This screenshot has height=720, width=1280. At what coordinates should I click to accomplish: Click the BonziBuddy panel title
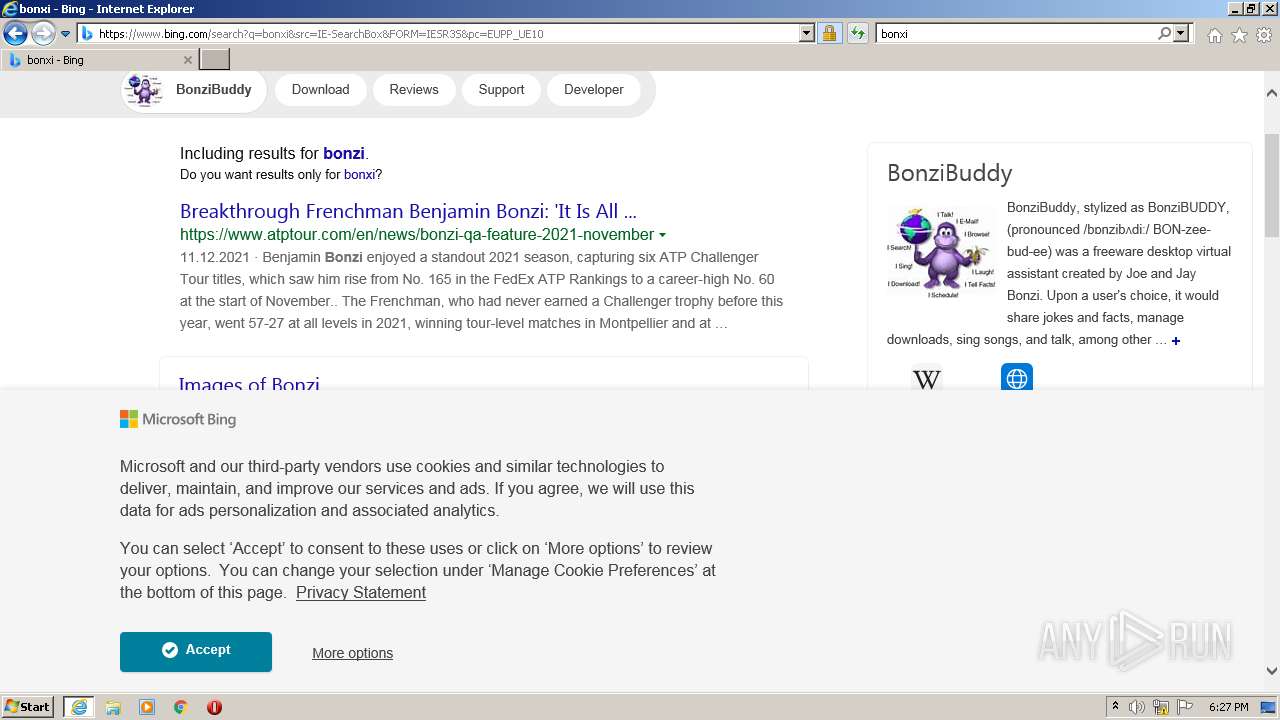[950, 173]
